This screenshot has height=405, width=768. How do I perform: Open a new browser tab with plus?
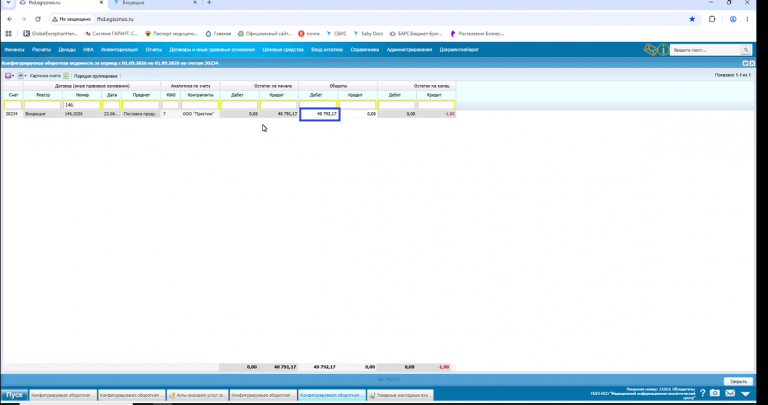(x=209, y=2)
